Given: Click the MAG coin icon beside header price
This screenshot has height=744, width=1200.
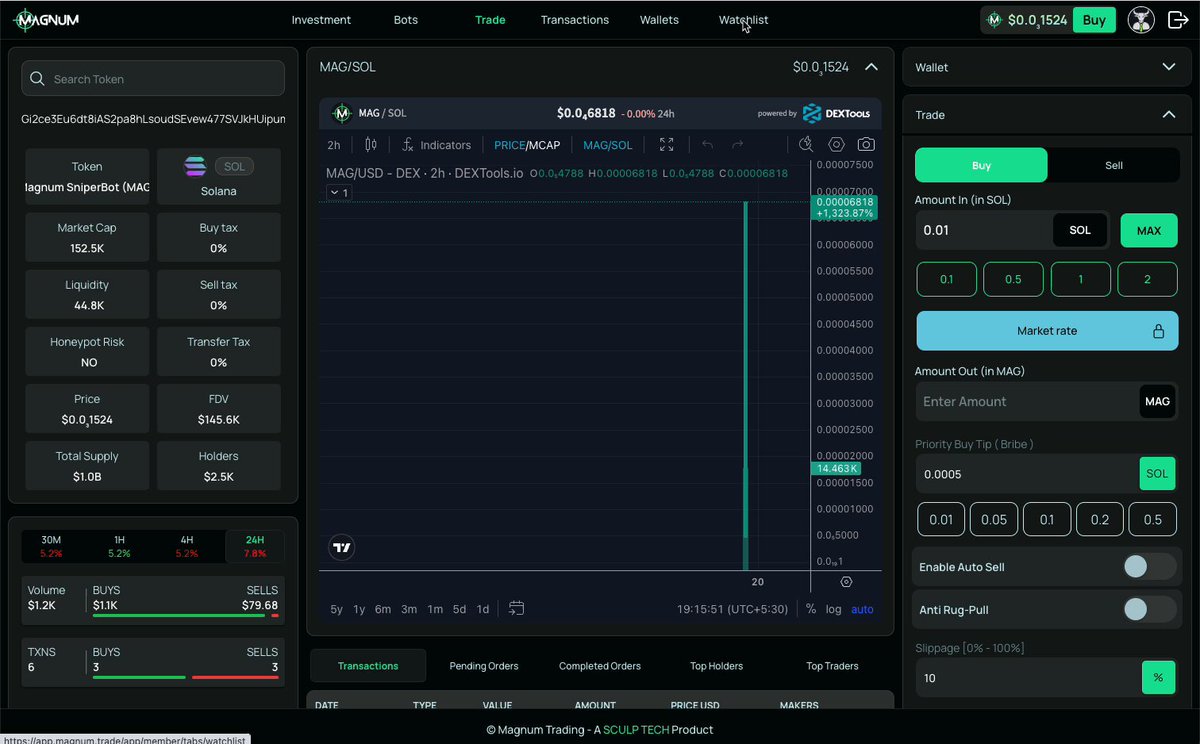Looking at the screenshot, I should [x=994, y=20].
